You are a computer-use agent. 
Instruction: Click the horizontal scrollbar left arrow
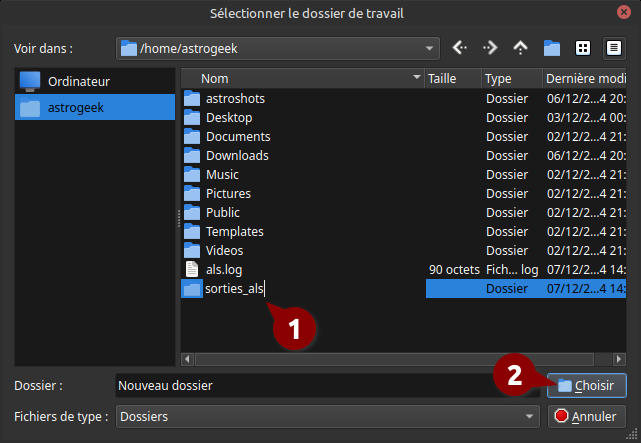187,359
